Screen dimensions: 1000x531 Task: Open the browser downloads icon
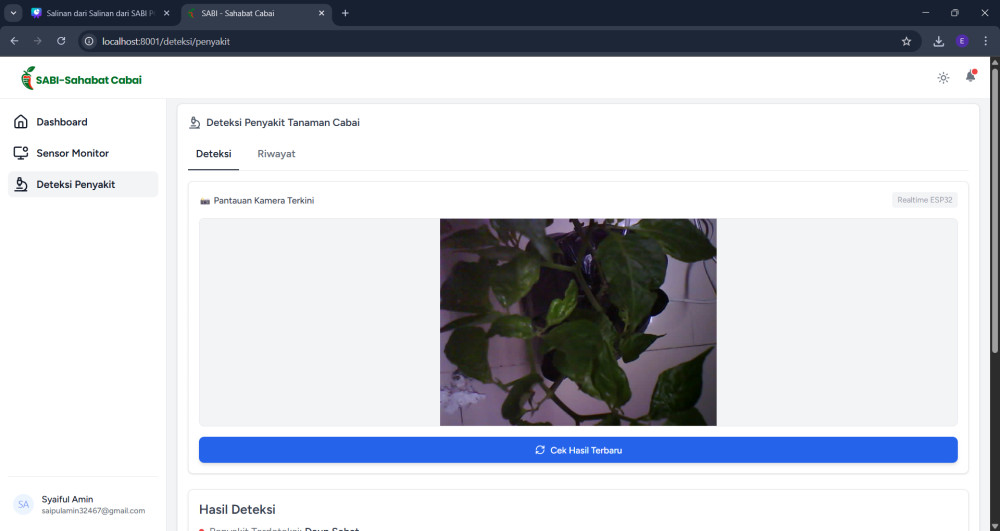pyautogui.click(x=938, y=41)
